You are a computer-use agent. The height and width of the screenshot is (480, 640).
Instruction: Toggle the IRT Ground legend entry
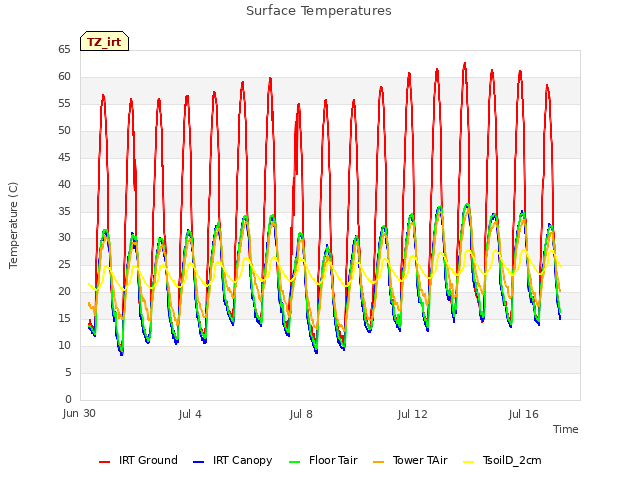pyautogui.click(x=138, y=460)
